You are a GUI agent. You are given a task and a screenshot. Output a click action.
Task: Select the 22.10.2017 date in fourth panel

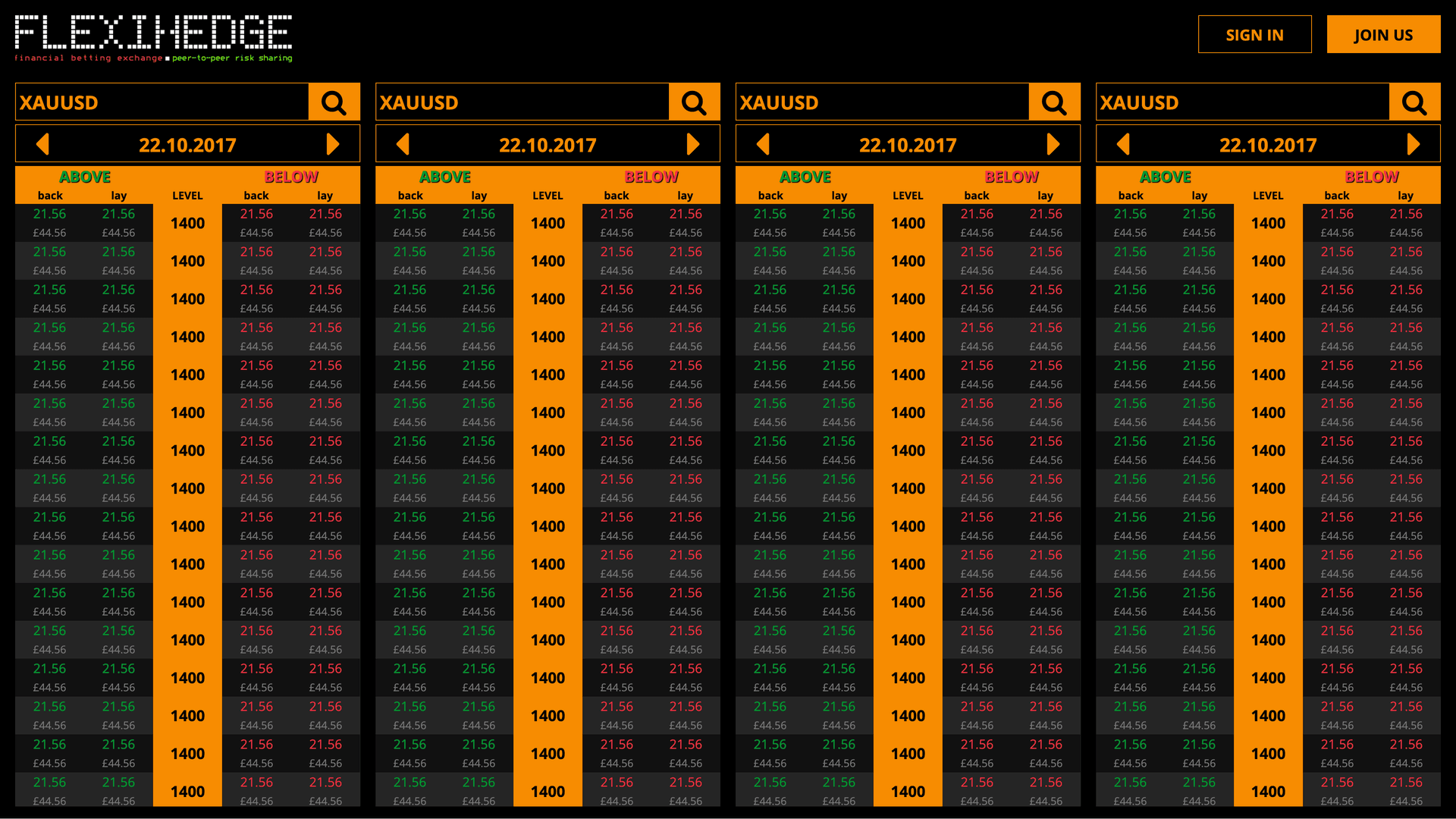pyautogui.click(x=1268, y=145)
